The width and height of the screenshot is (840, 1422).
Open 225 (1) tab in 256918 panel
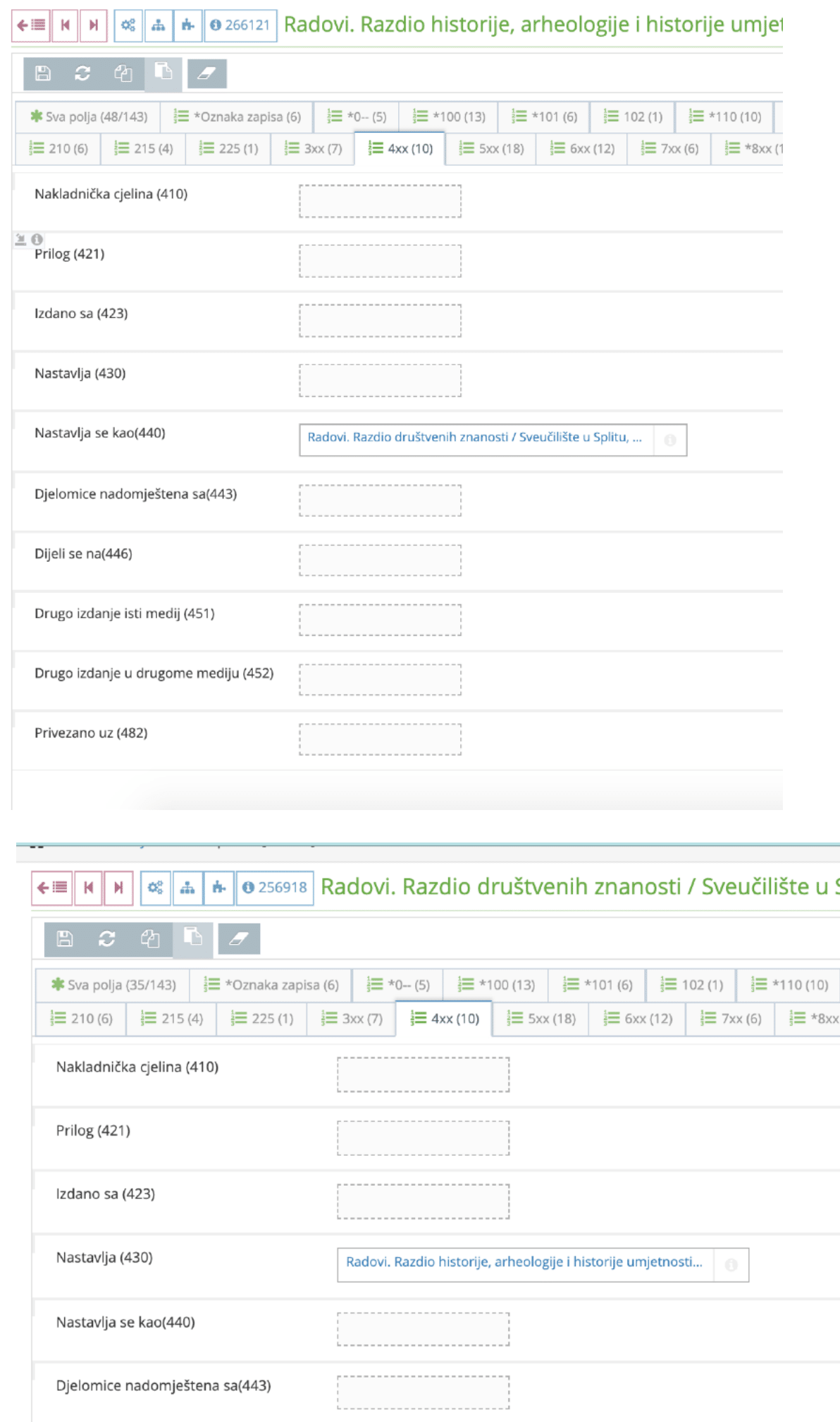pyautogui.click(x=262, y=1018)
